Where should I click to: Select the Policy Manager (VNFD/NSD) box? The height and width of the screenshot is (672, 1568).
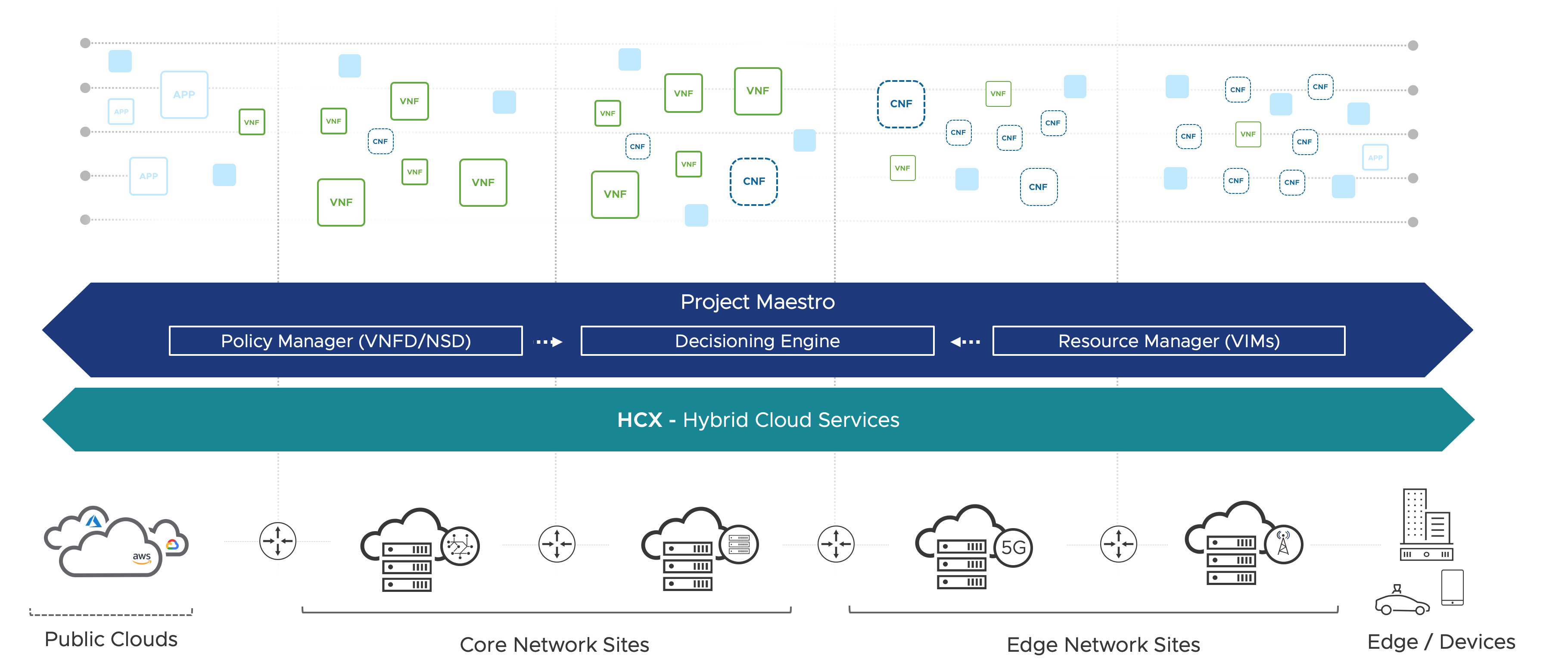[x=346, y=341]
